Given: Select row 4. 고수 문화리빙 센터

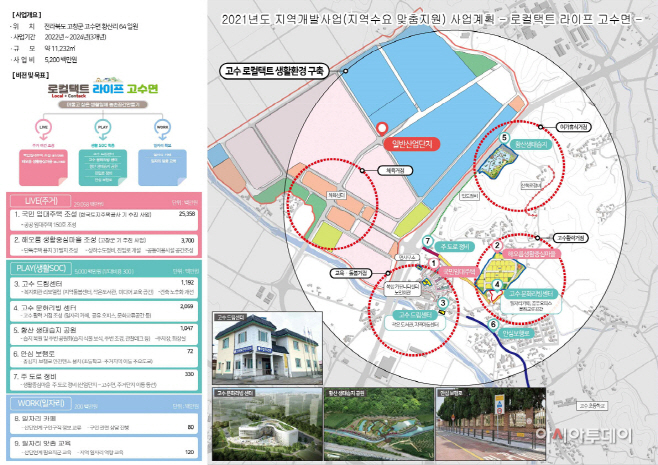Looking at the screenshot, I should click(104, 311).
